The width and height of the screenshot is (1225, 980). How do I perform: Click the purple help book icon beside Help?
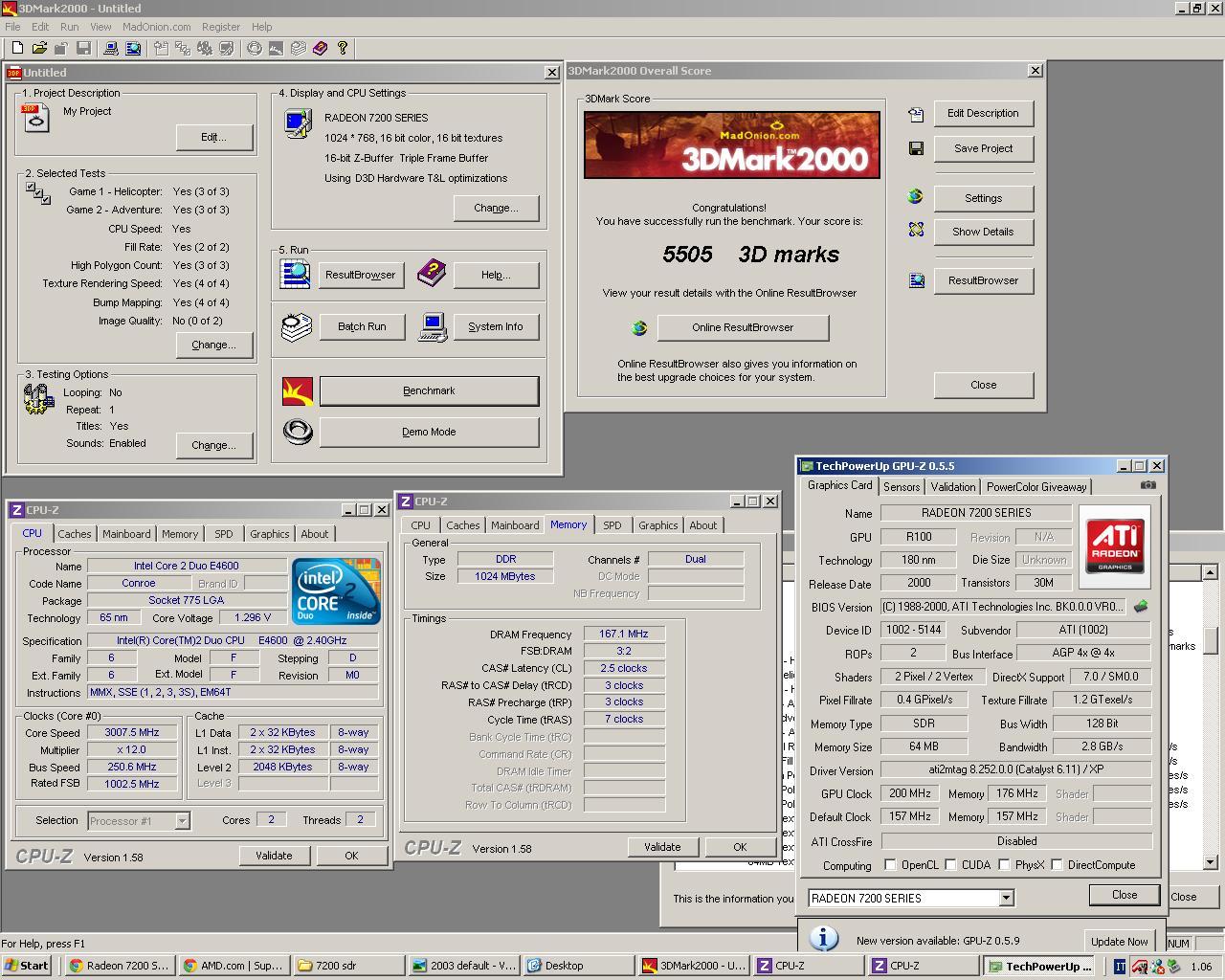coord(432,275)
